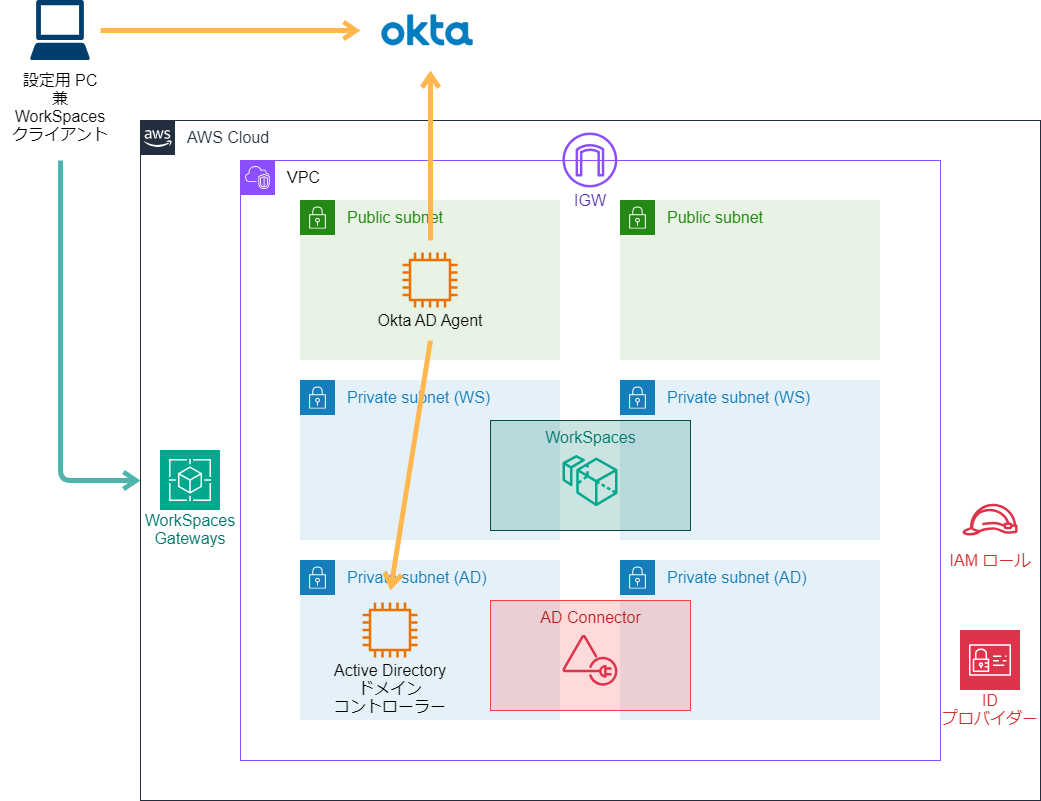Image resolution: width=1041 pixels, height=801 pixels.
Task: Click the AWS Cloud logo icon
Action: pos(158,138)
